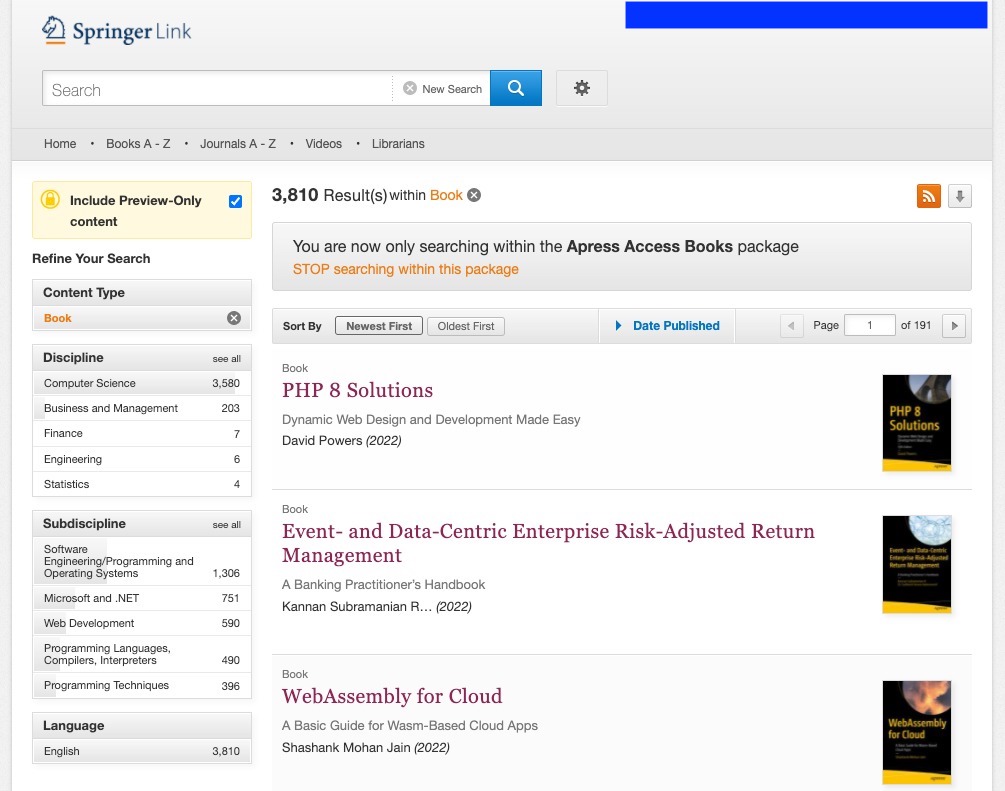Image resolution: width=1005 pixels, height=791 pixels.
Task: Click author Kannan Subramanian R… (2022)
Action: click(376, 606)
